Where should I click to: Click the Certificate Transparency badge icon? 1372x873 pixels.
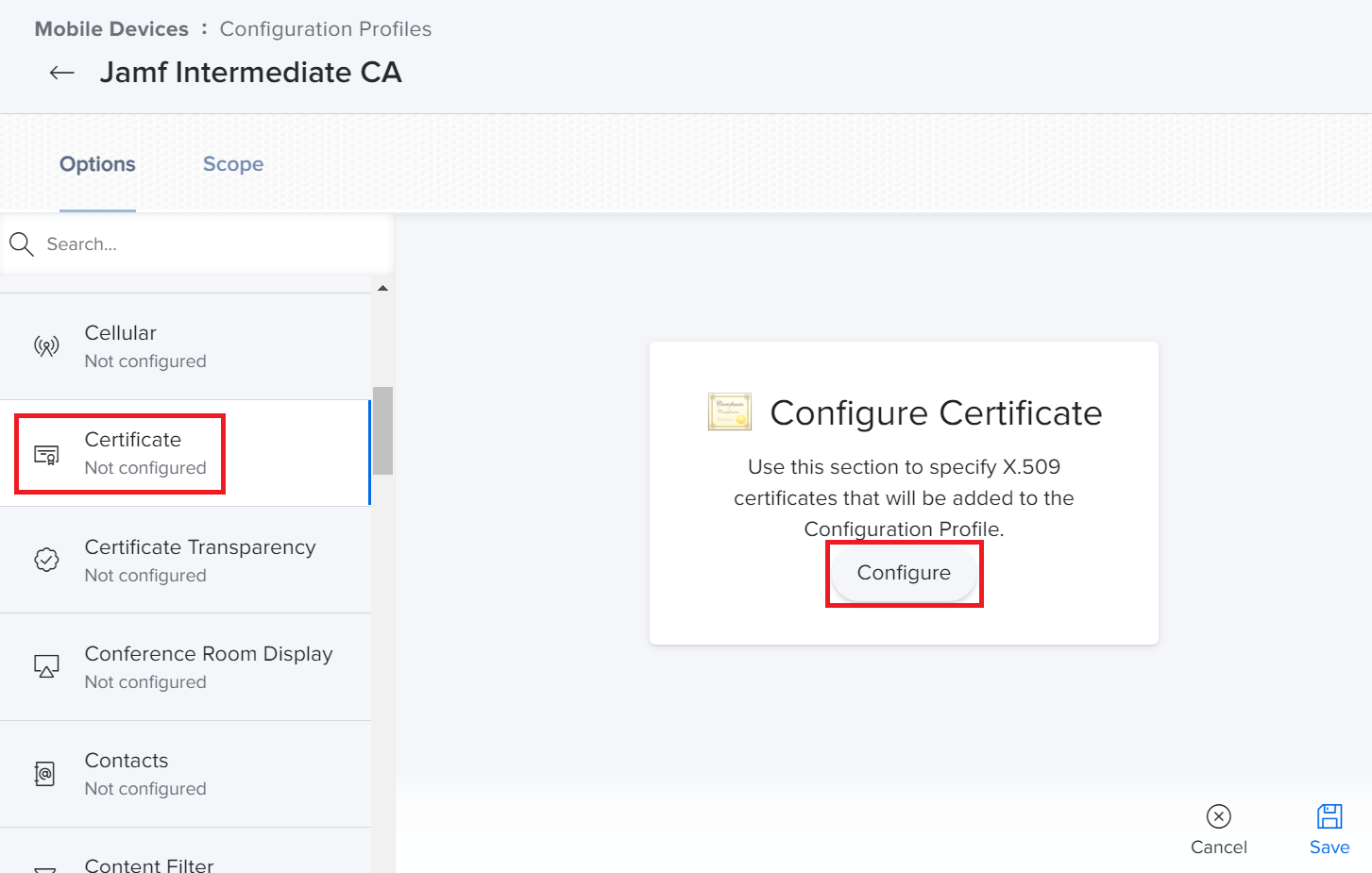46,560
